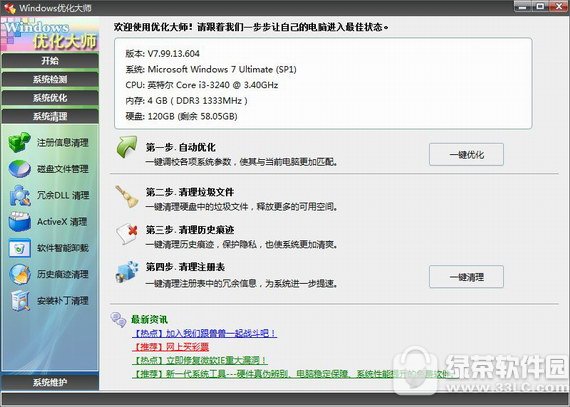Screen dimensions: 570x407
Task: Click the Windows 优化大师 logo banner
Action: tap(50, 34)
